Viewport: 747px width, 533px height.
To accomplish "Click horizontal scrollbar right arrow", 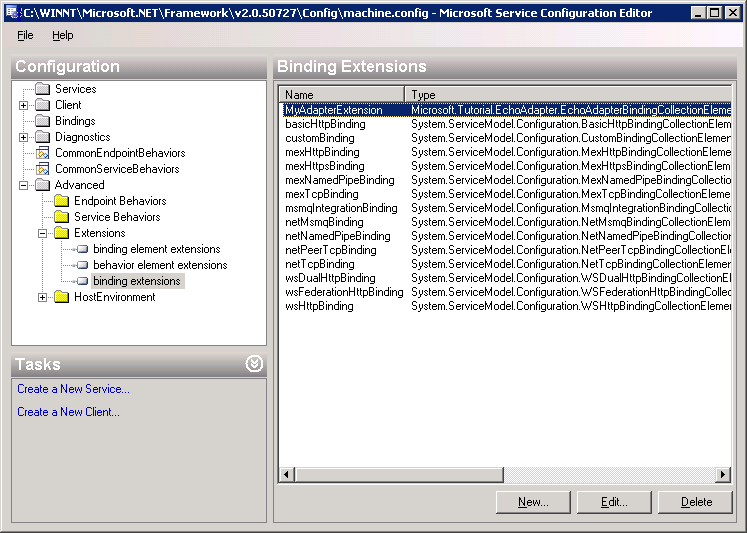I will 723,474.
